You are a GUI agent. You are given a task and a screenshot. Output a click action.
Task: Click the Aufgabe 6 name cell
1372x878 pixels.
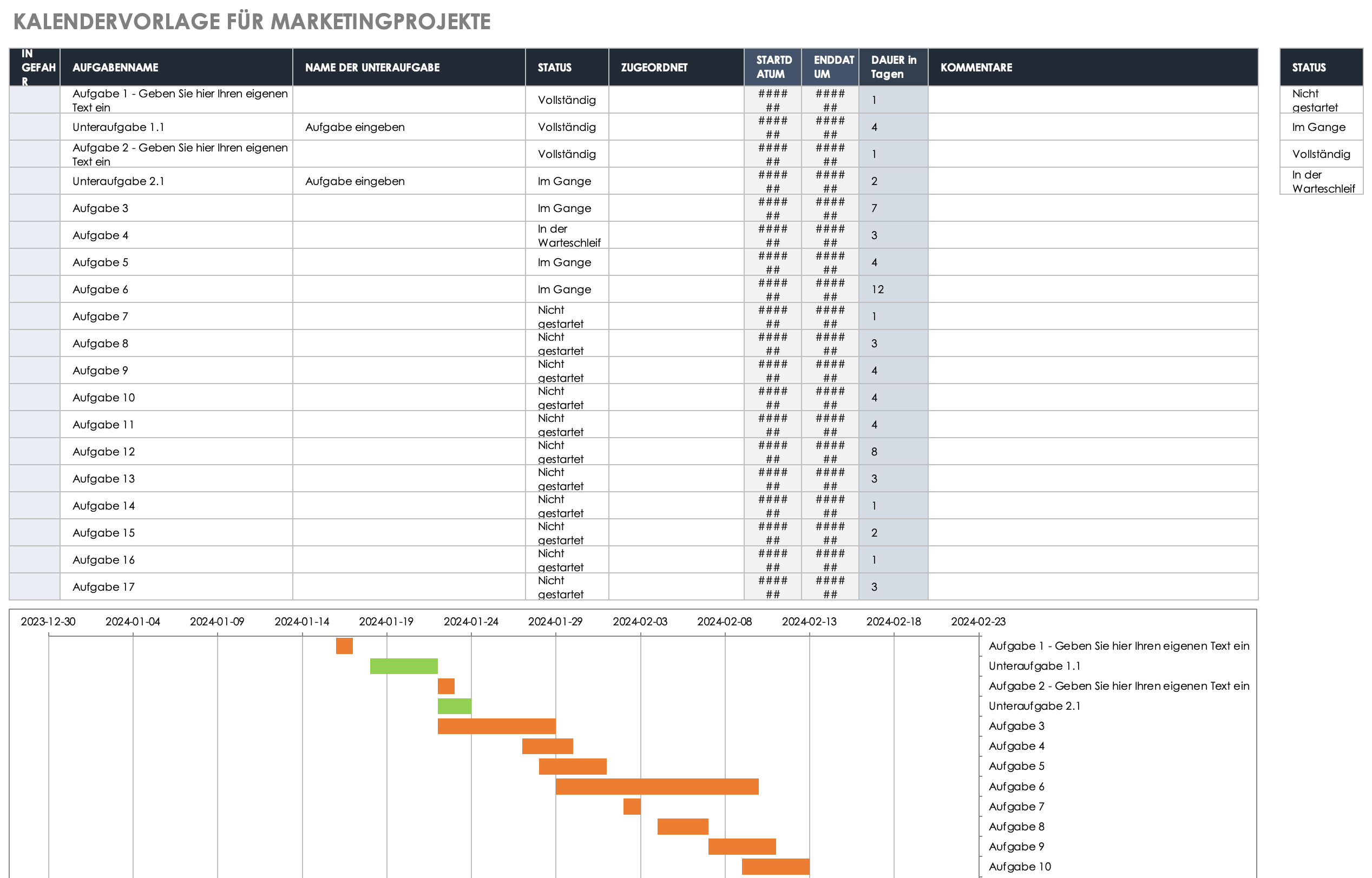176,289
